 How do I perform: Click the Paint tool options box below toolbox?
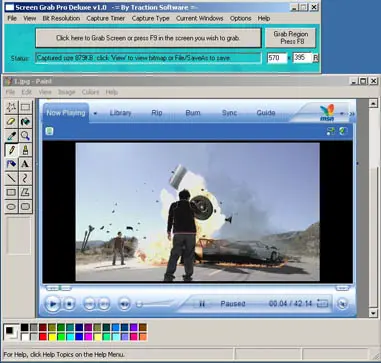click(19, 237)
